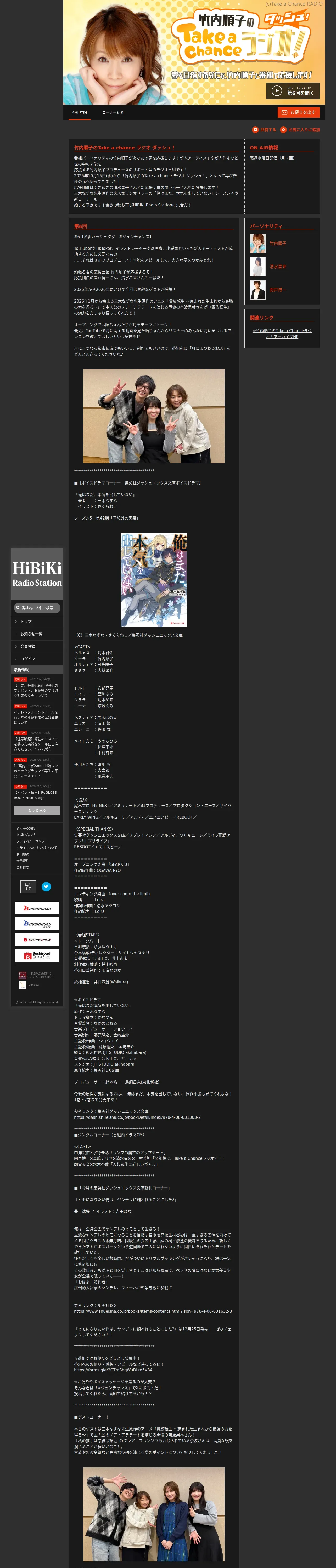Open the forms.gle mail form link
Image resolution: width=336 pixels, height=1568 pixels.
tap(113, 1370)
